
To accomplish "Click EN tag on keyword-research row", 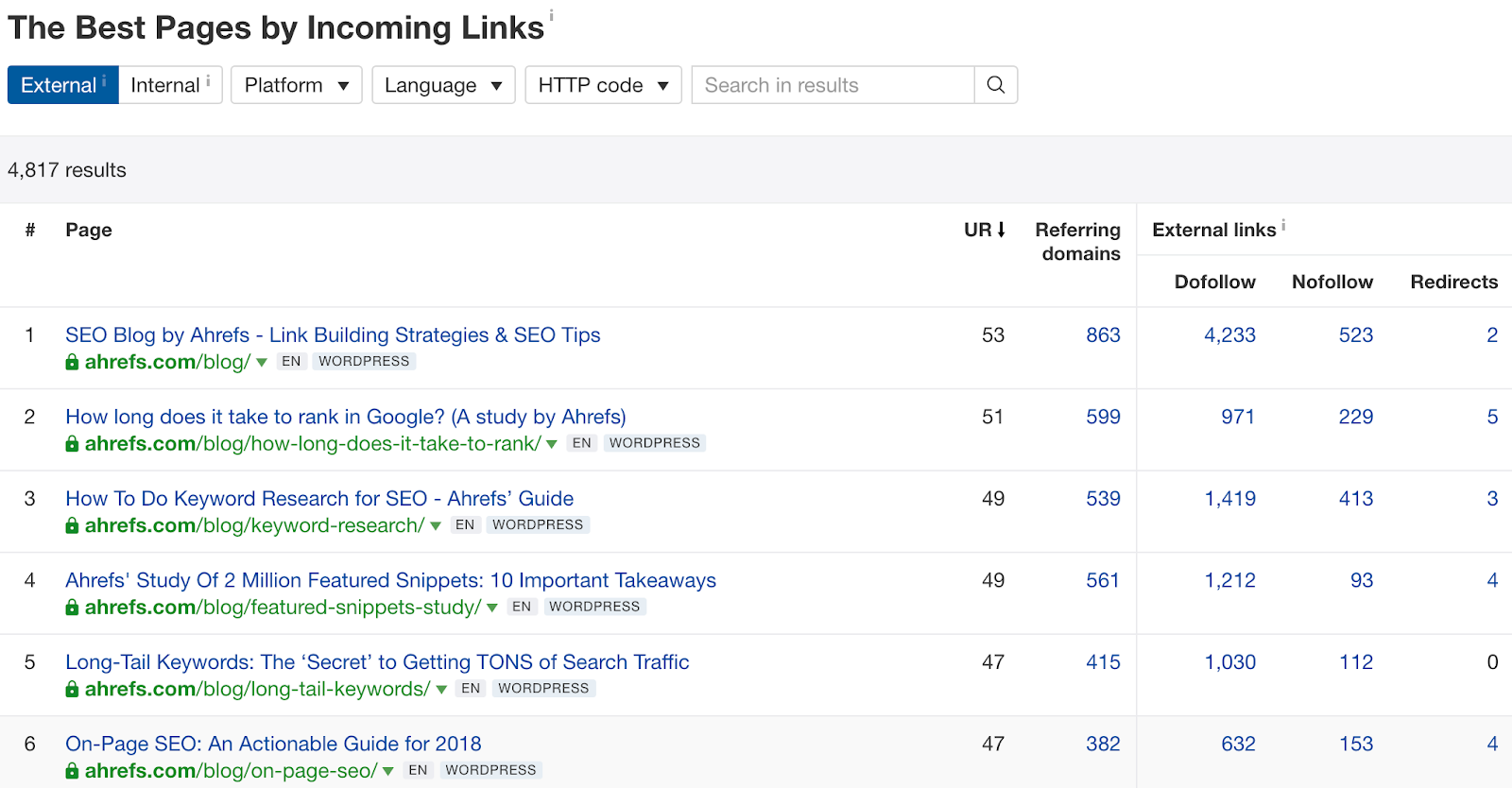I will [465, 525].
